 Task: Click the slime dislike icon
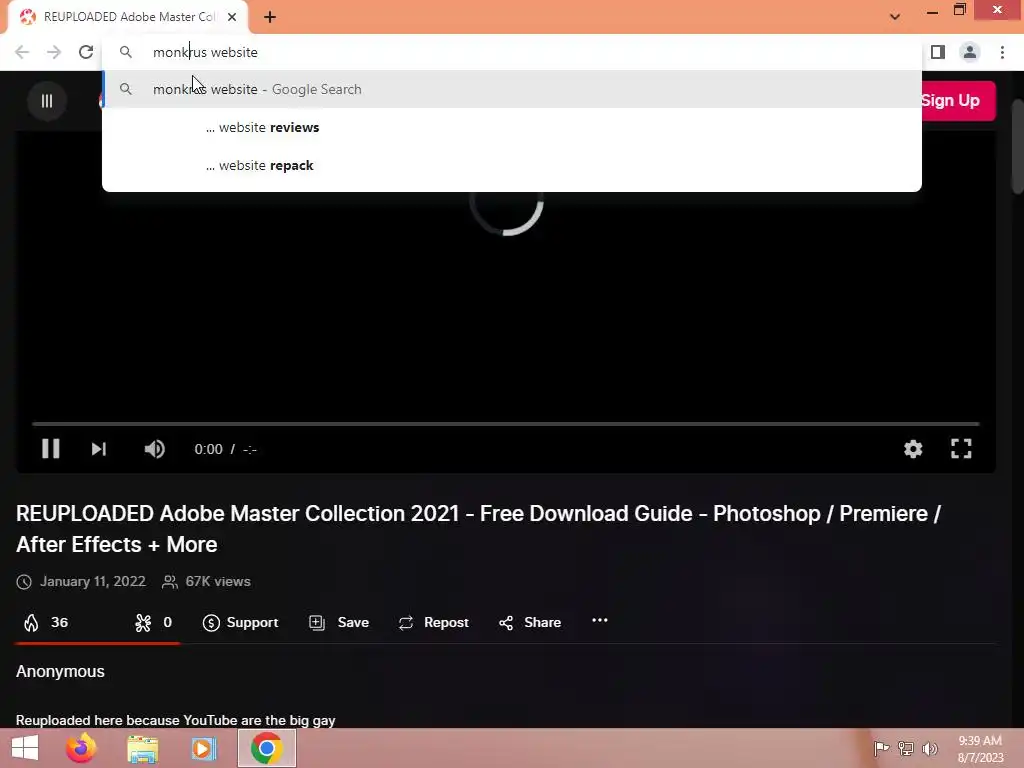coord(143,622)
